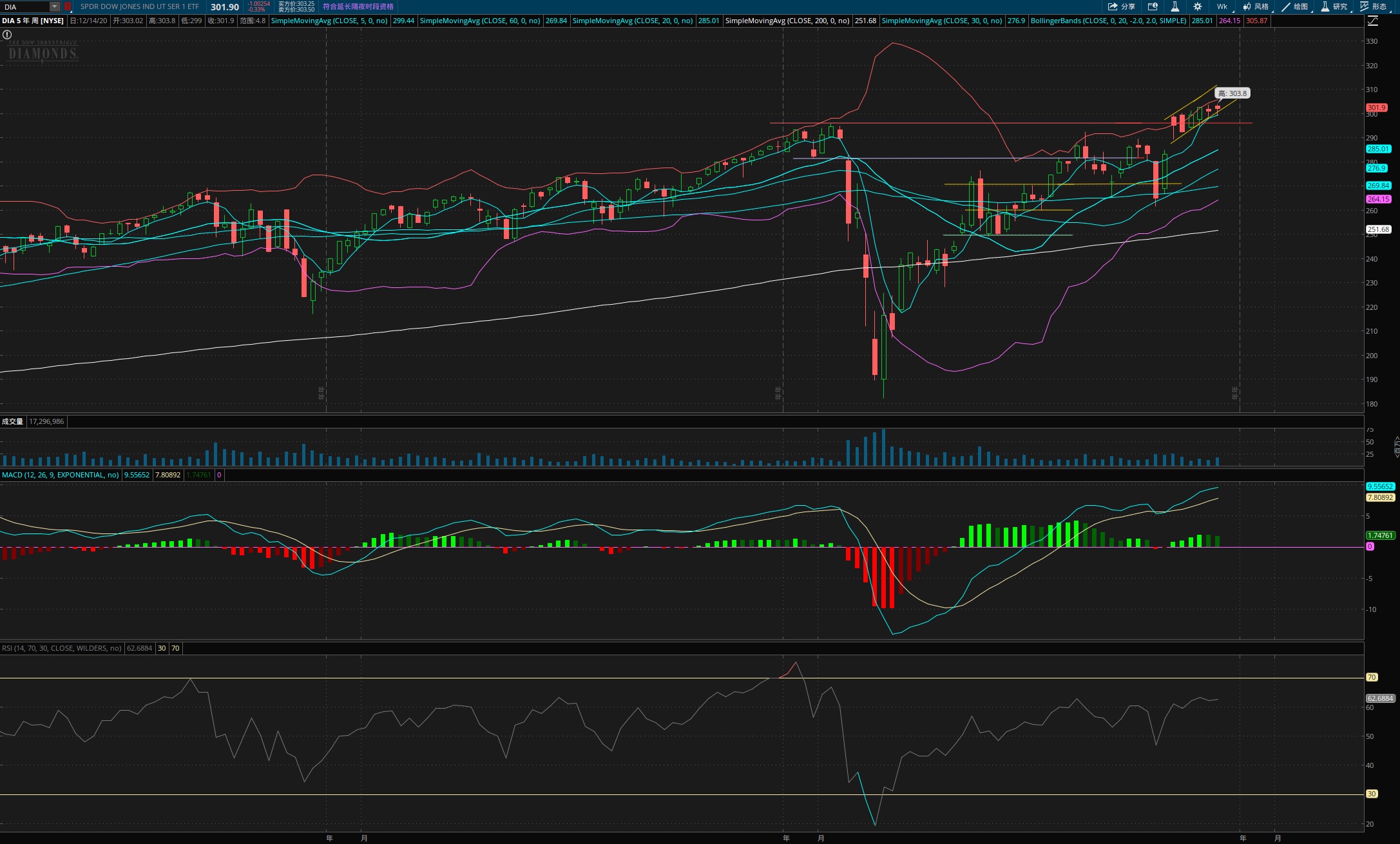Open the symbol info card icon
Image resolution: width=1400 pixels, height=844 pixels.
pyautogui.click(x=1153, y=6)
